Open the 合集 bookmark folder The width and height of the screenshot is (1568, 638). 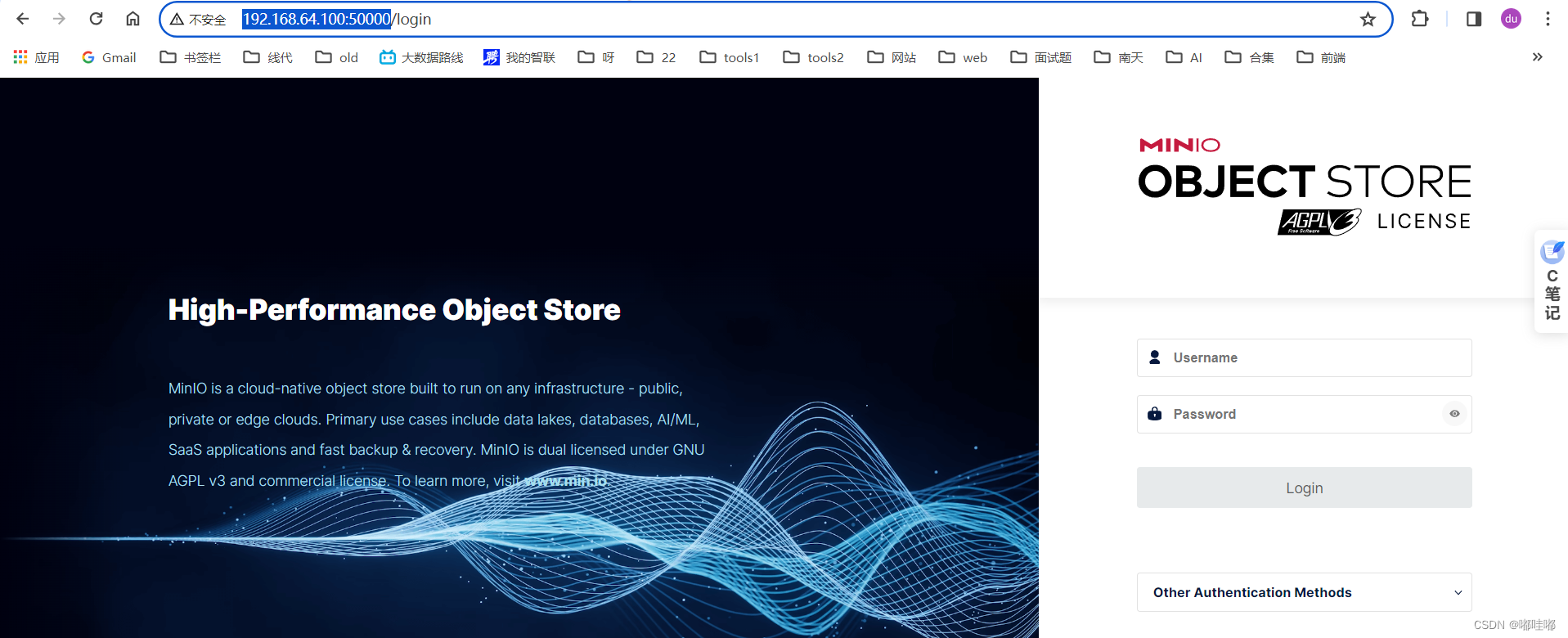1249,57
